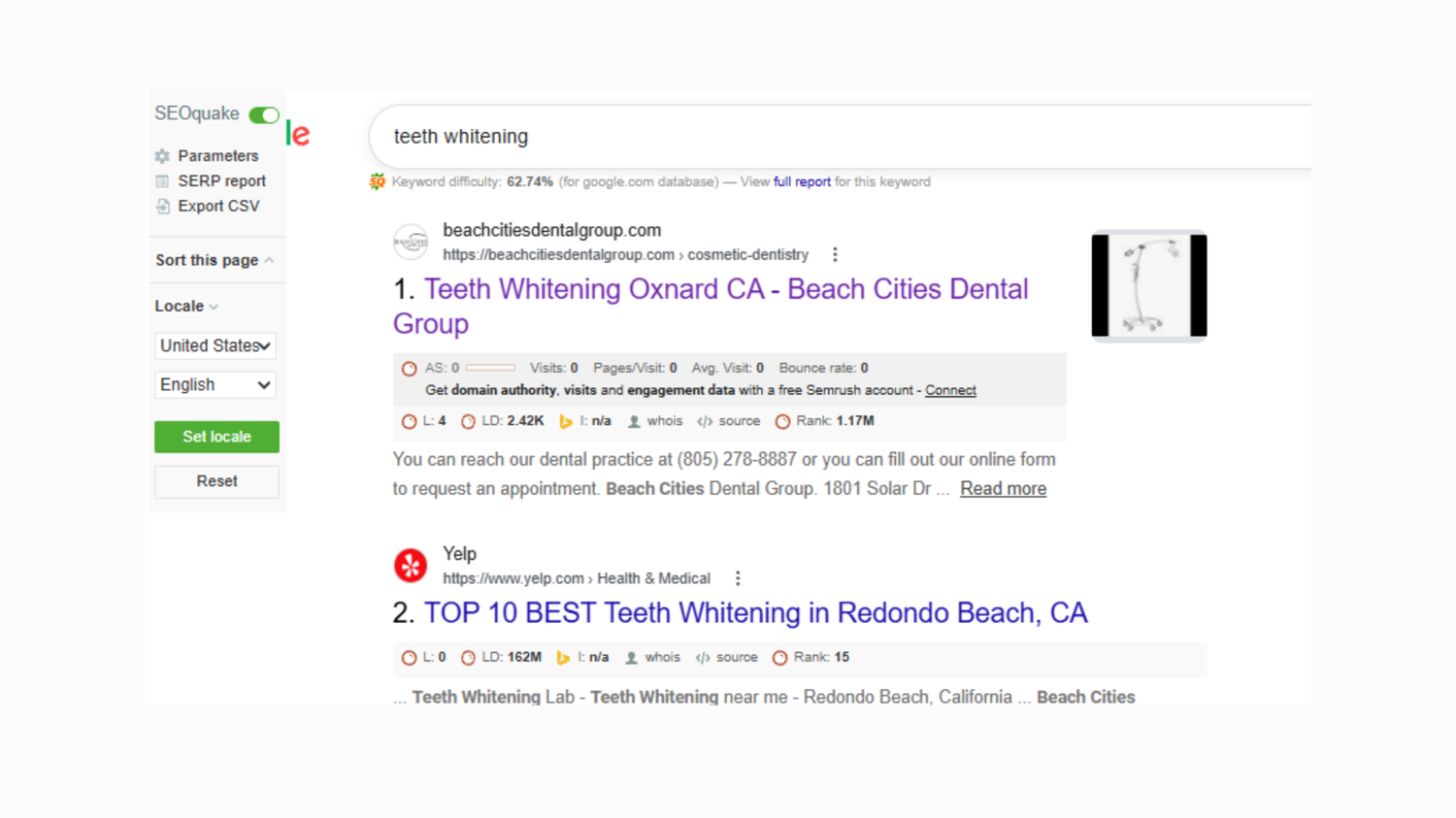Click the teeth whitening search field

[840, 137]
